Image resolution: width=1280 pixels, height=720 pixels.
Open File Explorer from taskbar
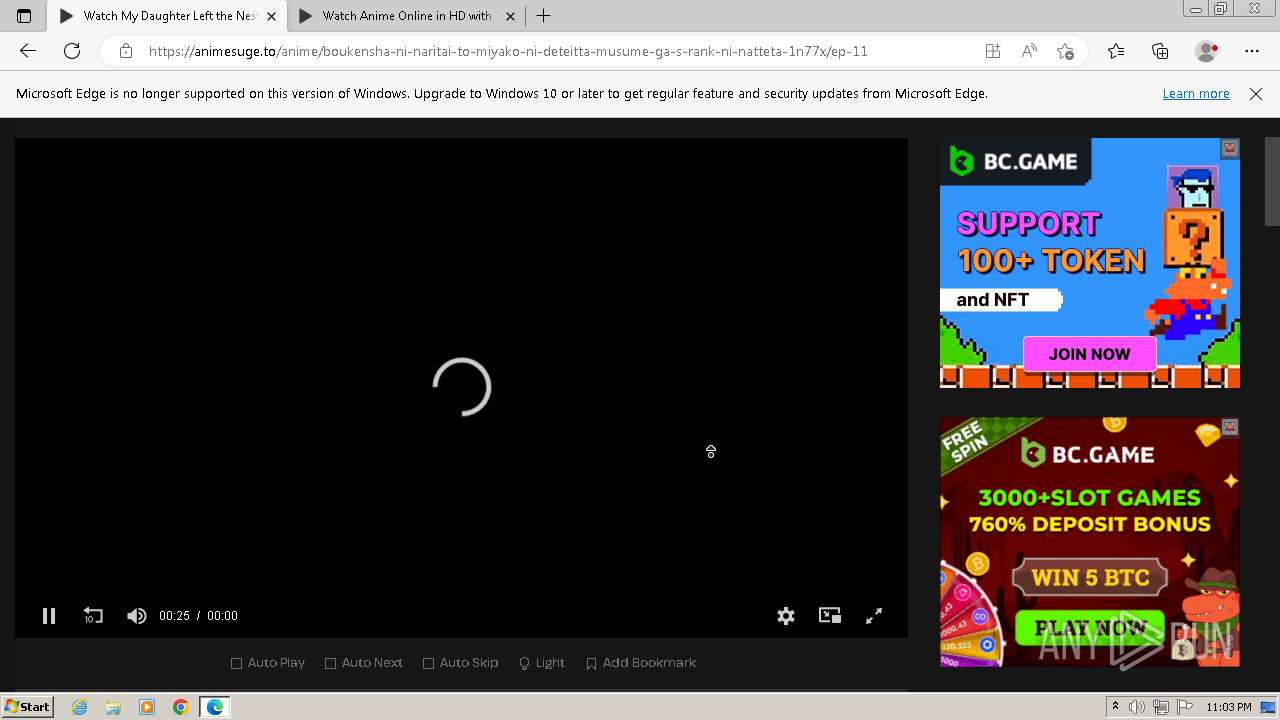tap(113, 707)
